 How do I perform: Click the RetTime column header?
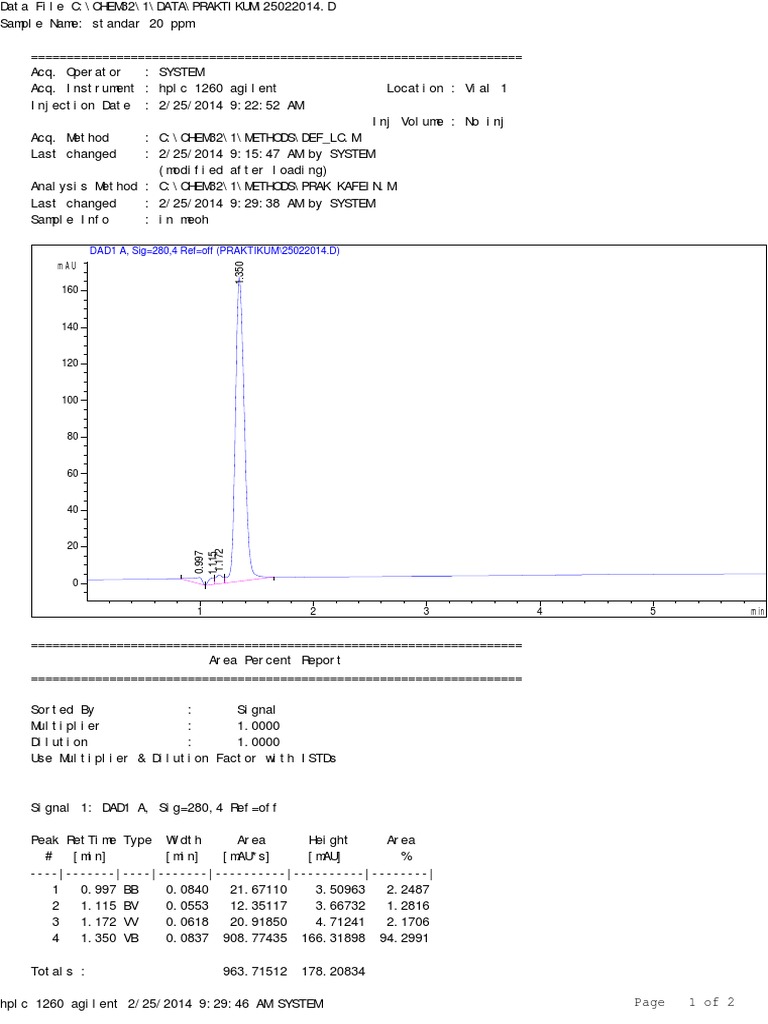(91, 840)
